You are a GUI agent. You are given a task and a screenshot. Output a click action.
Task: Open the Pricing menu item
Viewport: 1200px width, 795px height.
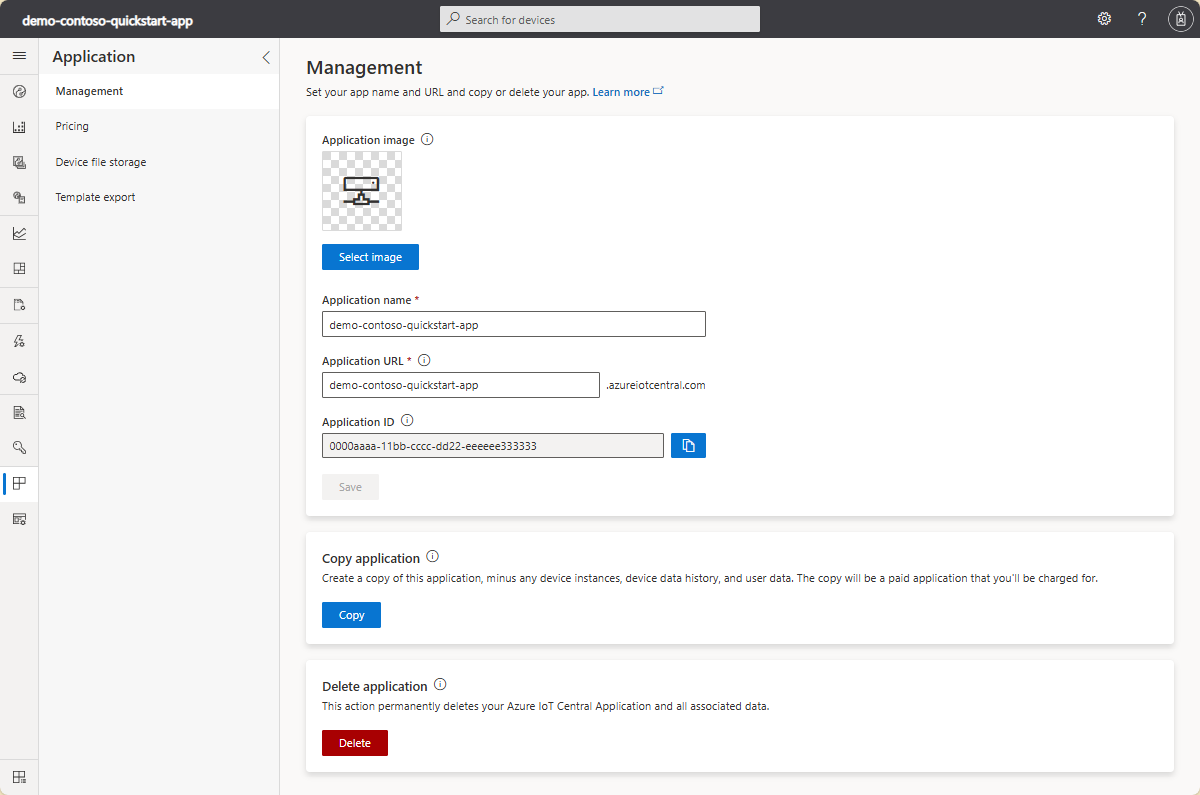[x=72, y=126]
